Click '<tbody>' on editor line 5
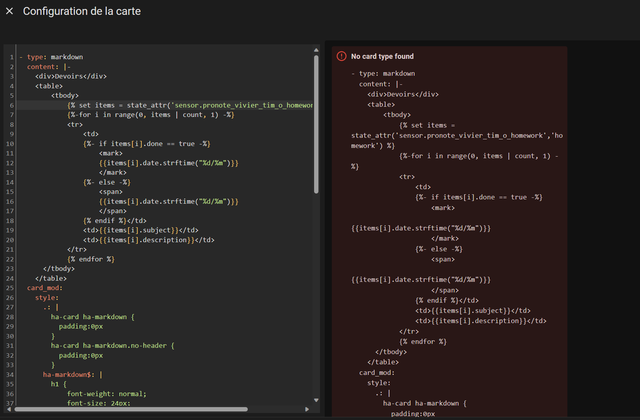The width and height of the screenshot is (640, 420). 65,96
